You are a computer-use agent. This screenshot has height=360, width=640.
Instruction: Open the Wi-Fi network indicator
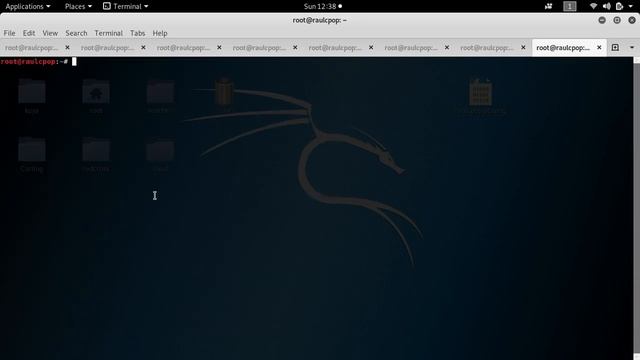tap(593, 6)
